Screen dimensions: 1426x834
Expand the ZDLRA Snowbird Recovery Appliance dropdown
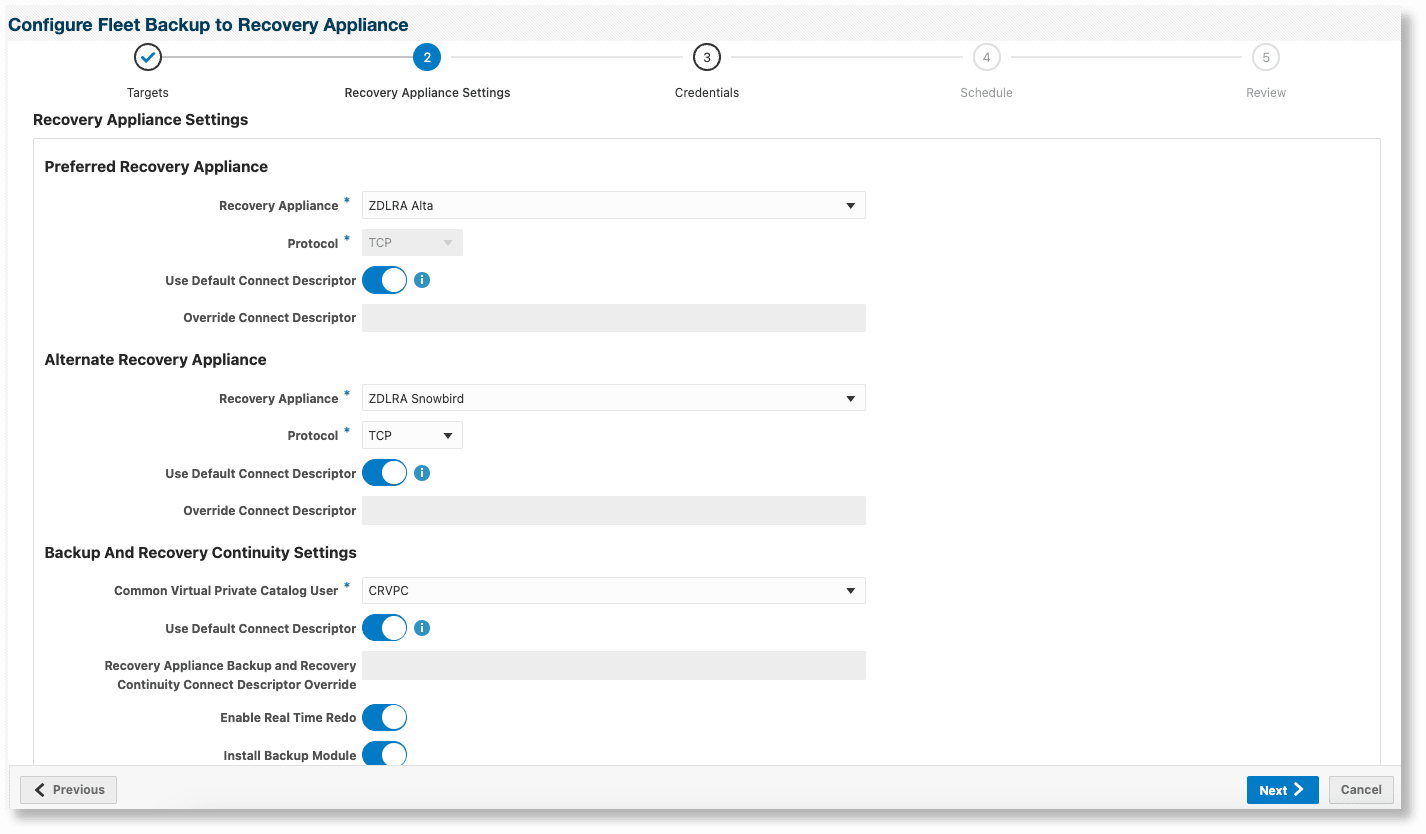click(613, 398)
